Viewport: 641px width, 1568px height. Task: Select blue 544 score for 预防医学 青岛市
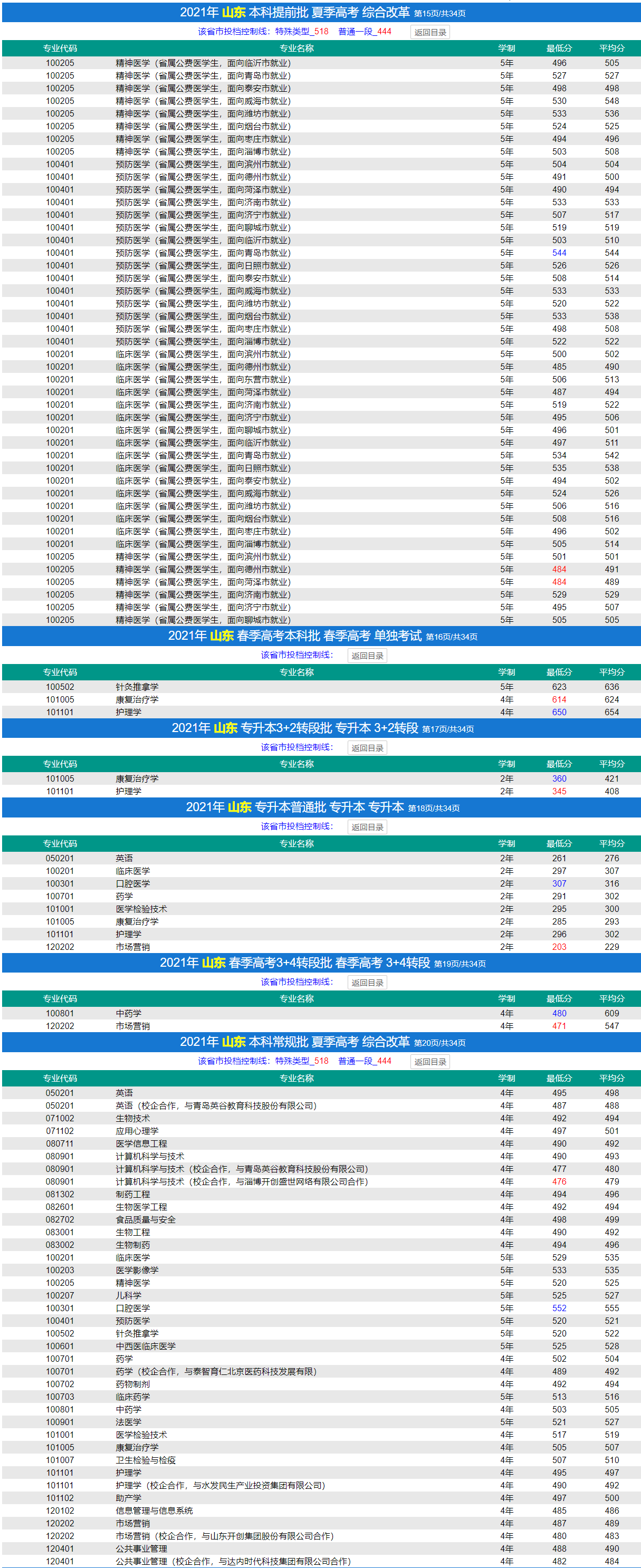point(559,253)
